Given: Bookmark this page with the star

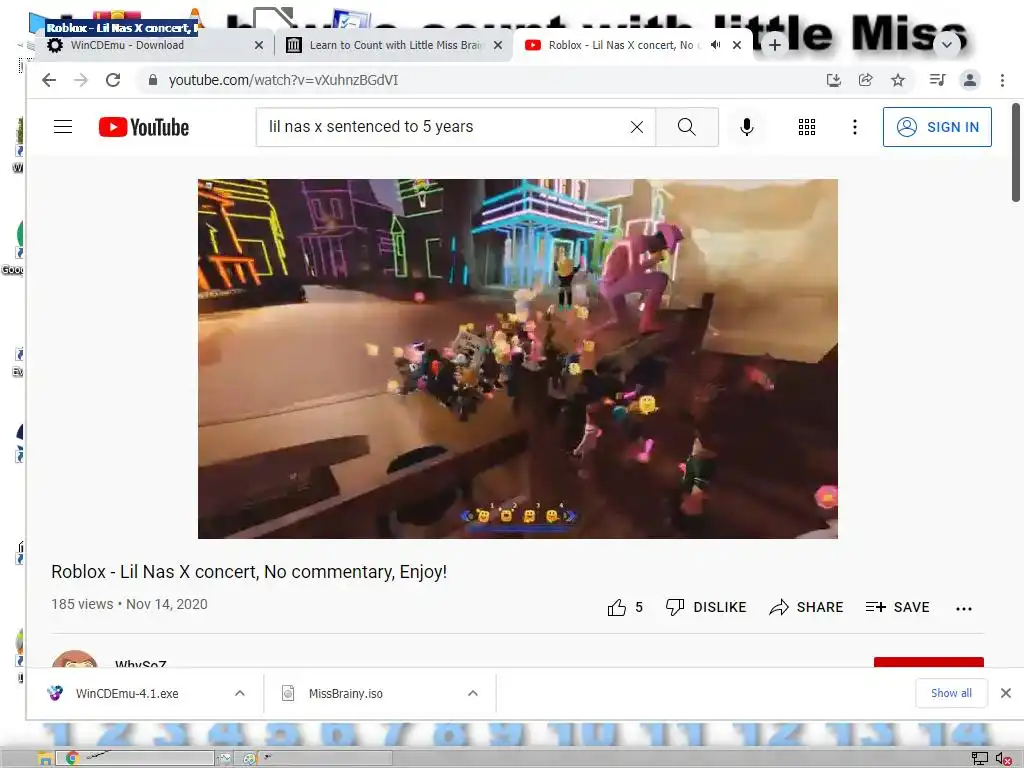Looking at the screenshot, I should 898,80.
